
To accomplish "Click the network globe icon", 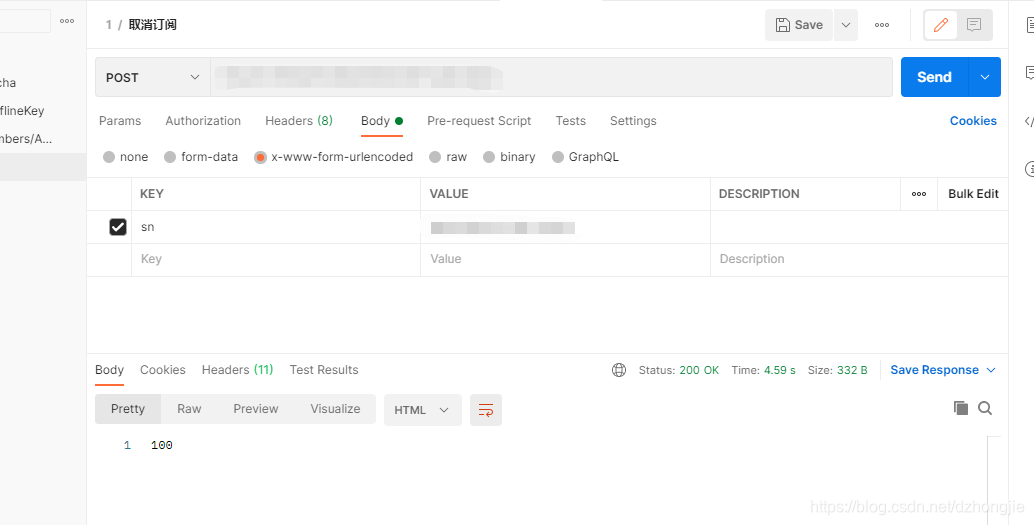I will (x=619, y=370).
